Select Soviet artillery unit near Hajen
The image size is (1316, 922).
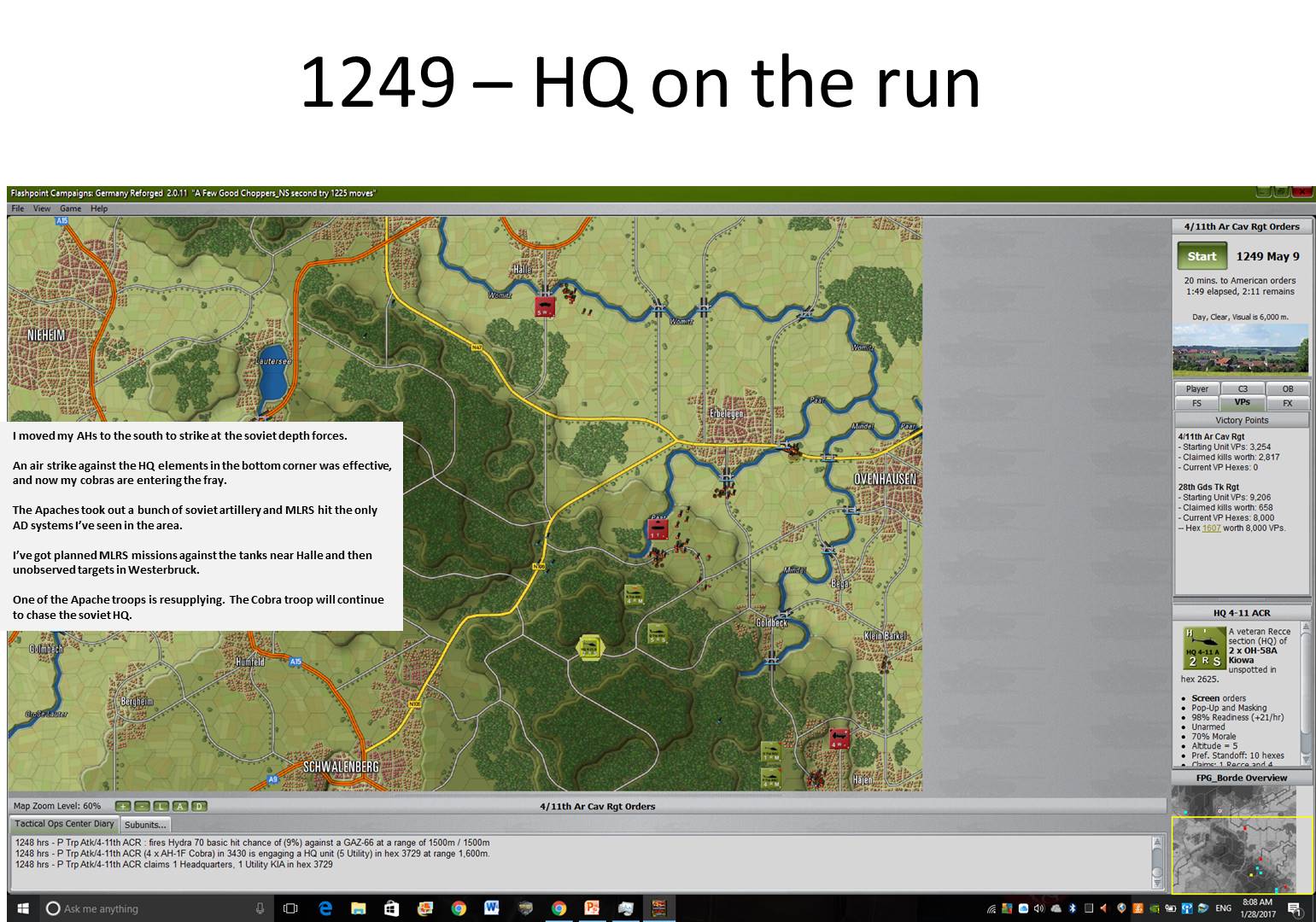pos(839,738)
